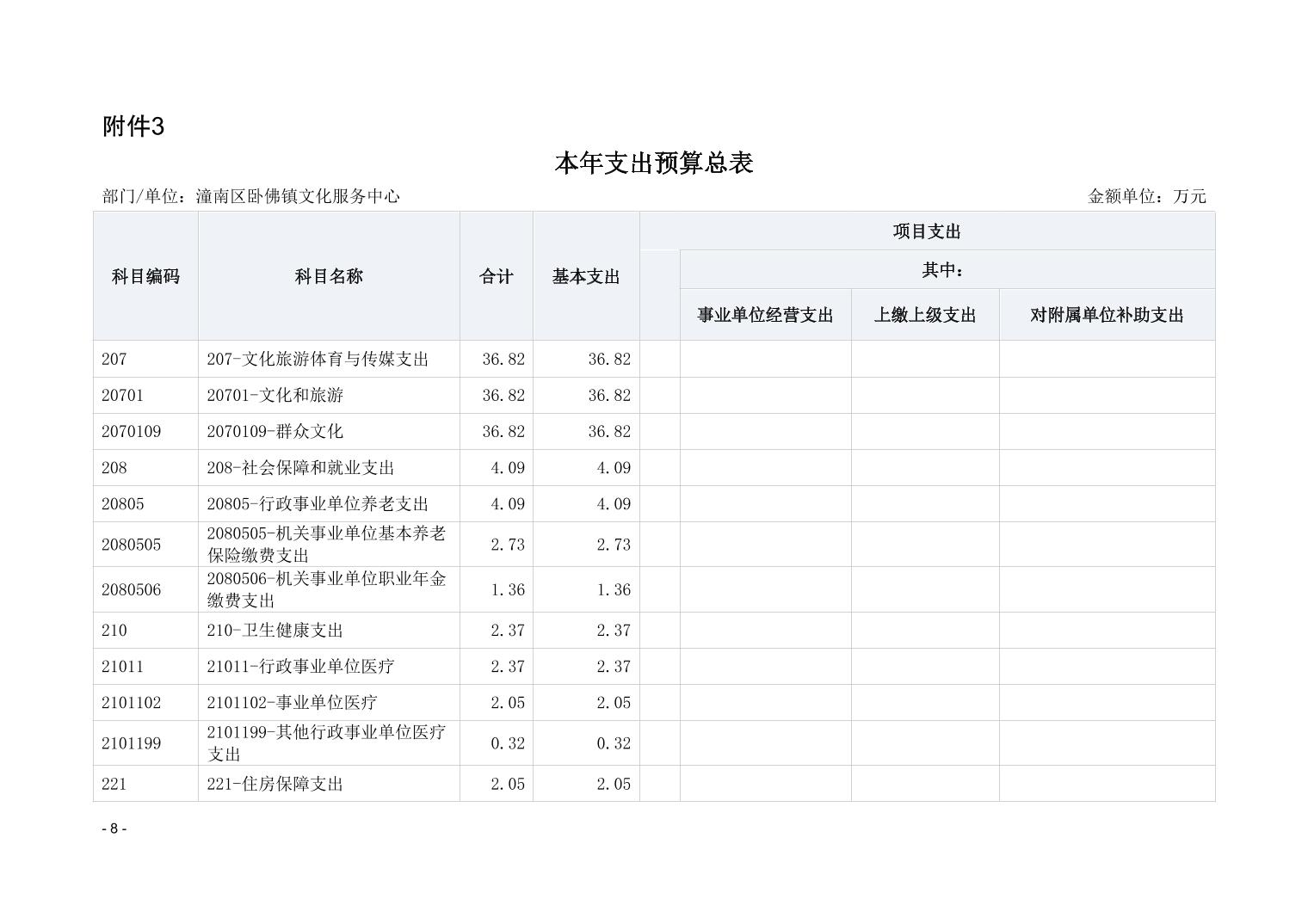Select 2080505-机关事业单位基本养老保险缴费支出 cell
The width and height of the screenshot is (1308, 924).
pos(329,545)
